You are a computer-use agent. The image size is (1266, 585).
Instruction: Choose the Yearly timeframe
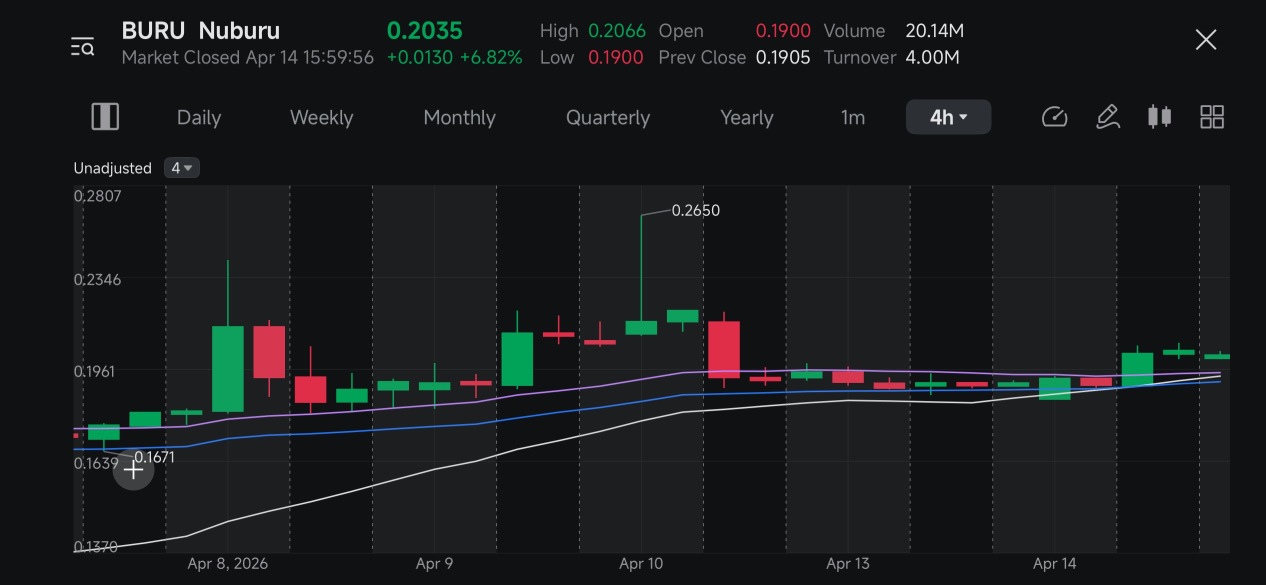pyautogui.click(x=747, y=117)
